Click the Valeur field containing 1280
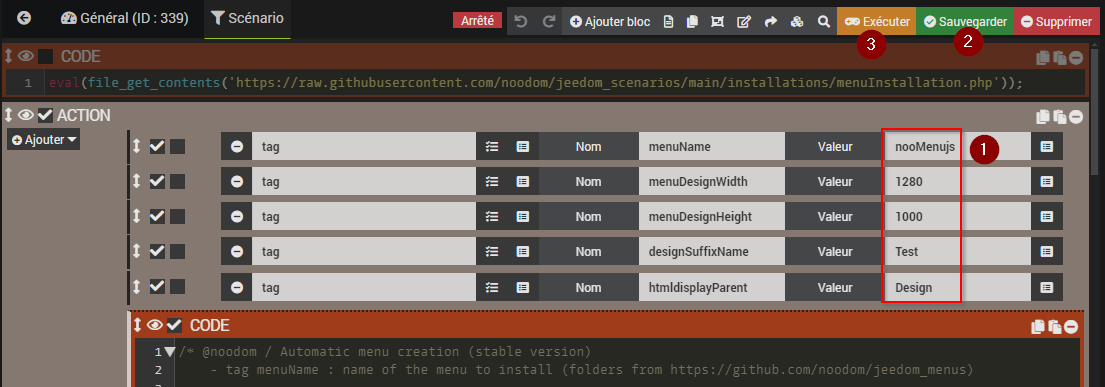 click(x=958, y=182)
